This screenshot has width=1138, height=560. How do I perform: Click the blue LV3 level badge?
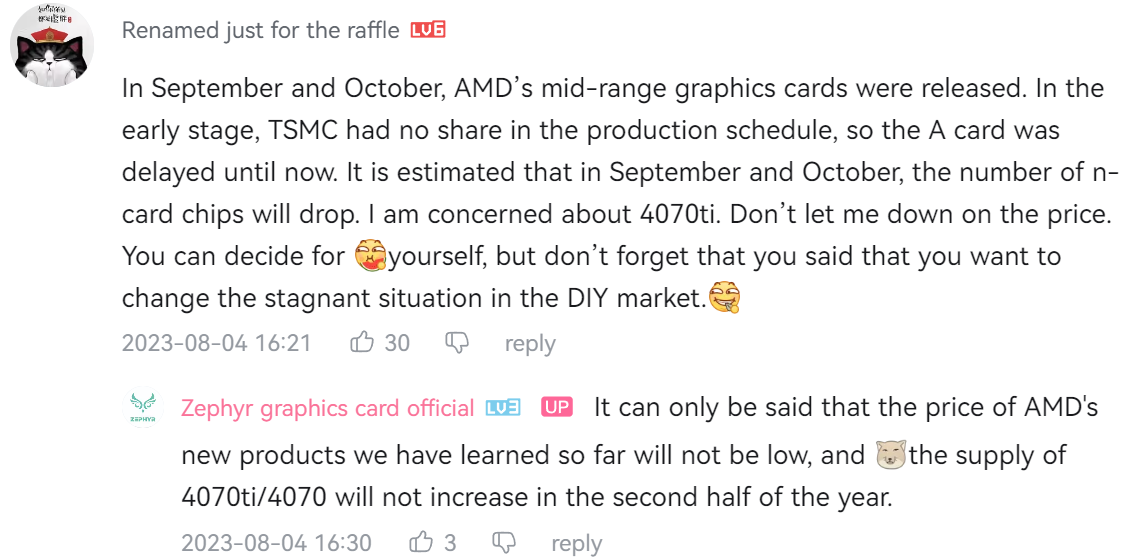(503, 408)
